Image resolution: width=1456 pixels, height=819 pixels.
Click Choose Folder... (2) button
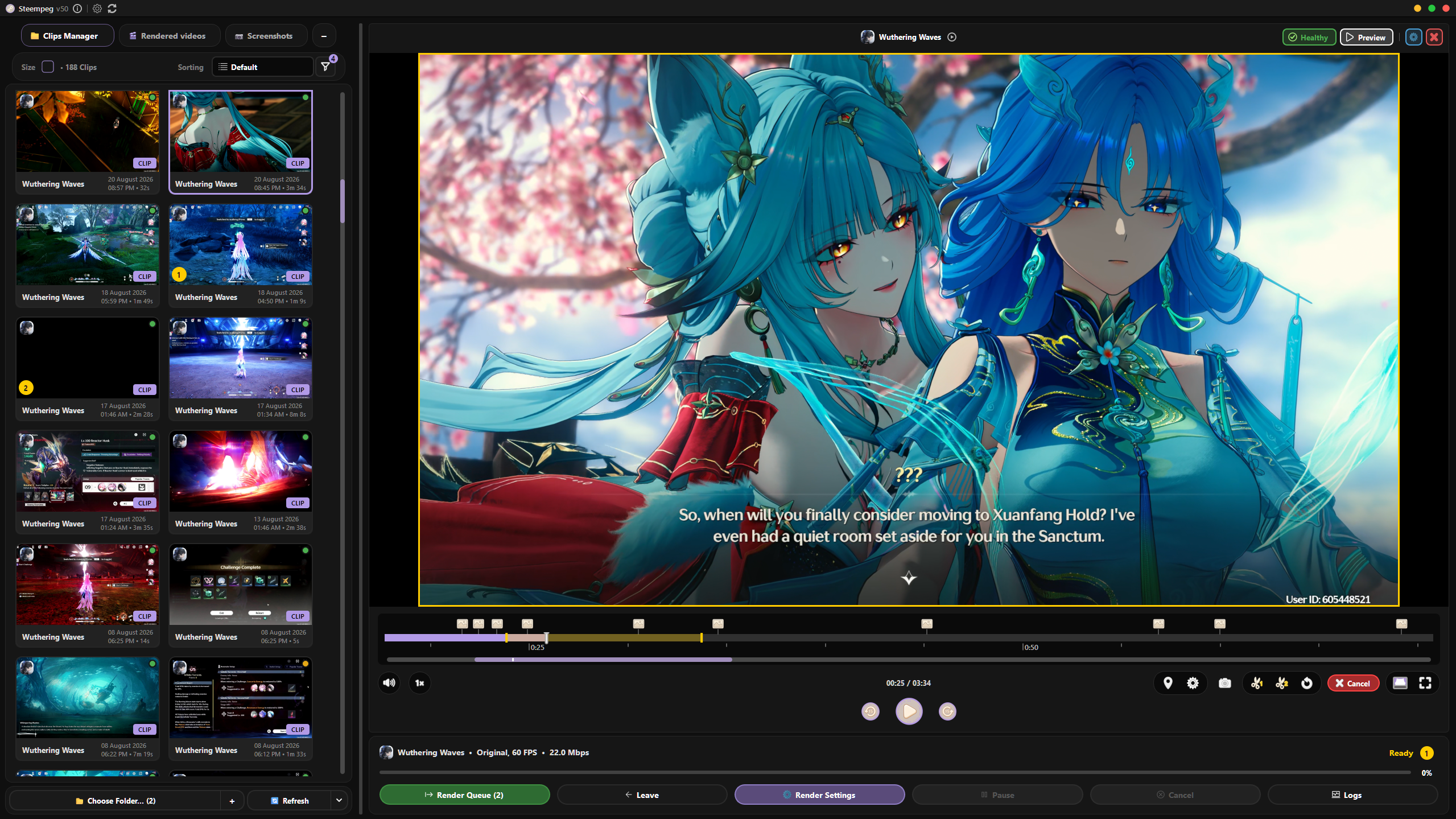[116, 800]
